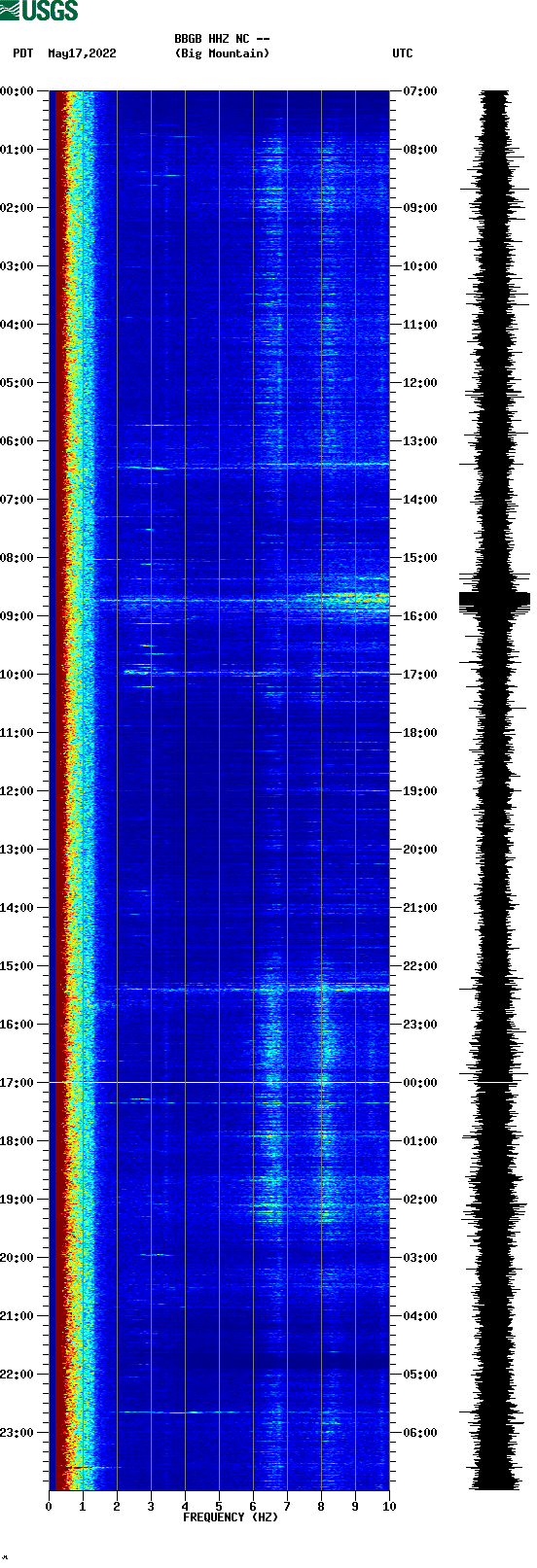Click the 08:00 UTC time label
The width and height of the screenshot is (537, 1568).
[x=420, y=150]
